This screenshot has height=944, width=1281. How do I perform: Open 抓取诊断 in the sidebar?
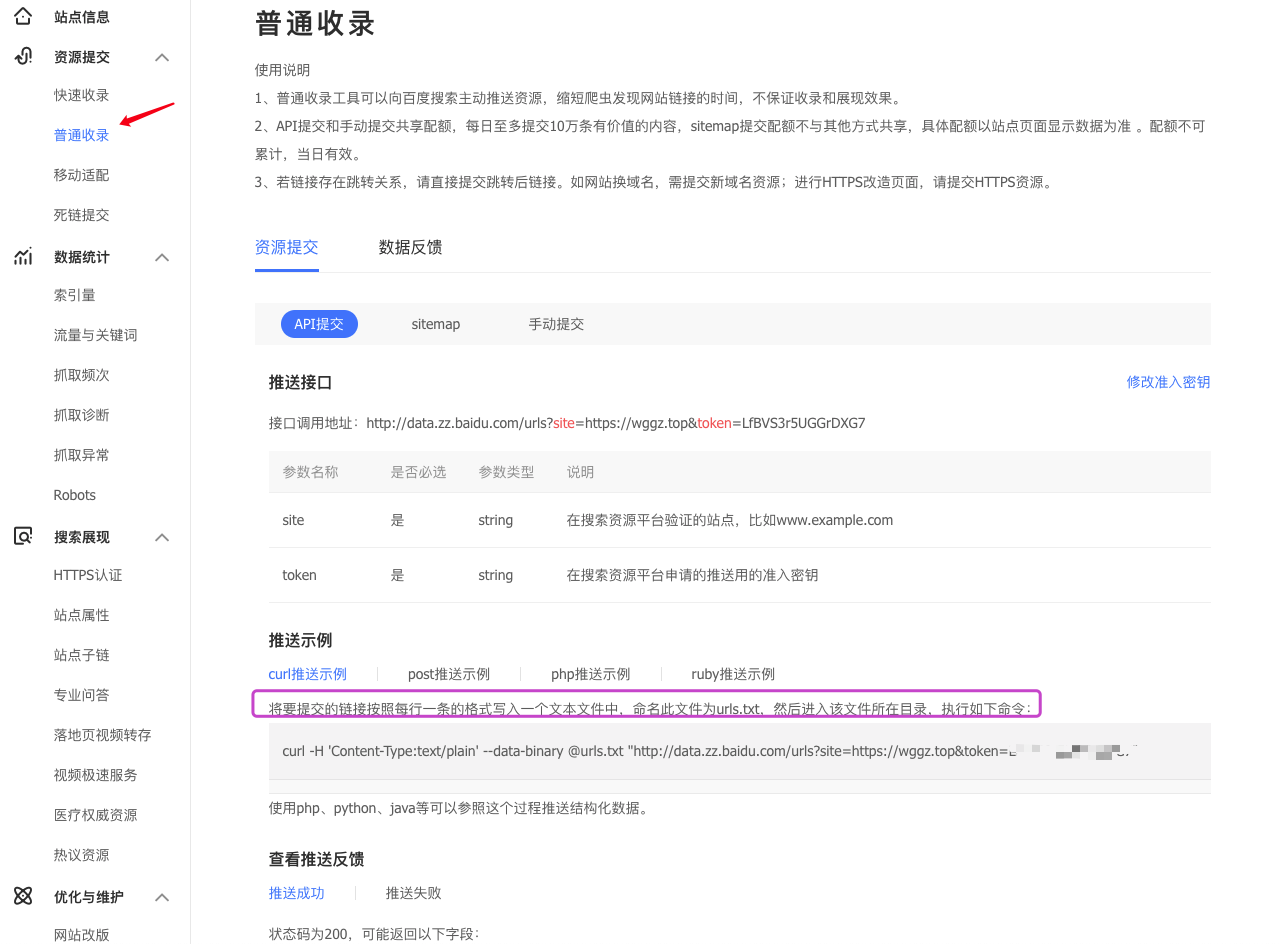click(82, 415)
